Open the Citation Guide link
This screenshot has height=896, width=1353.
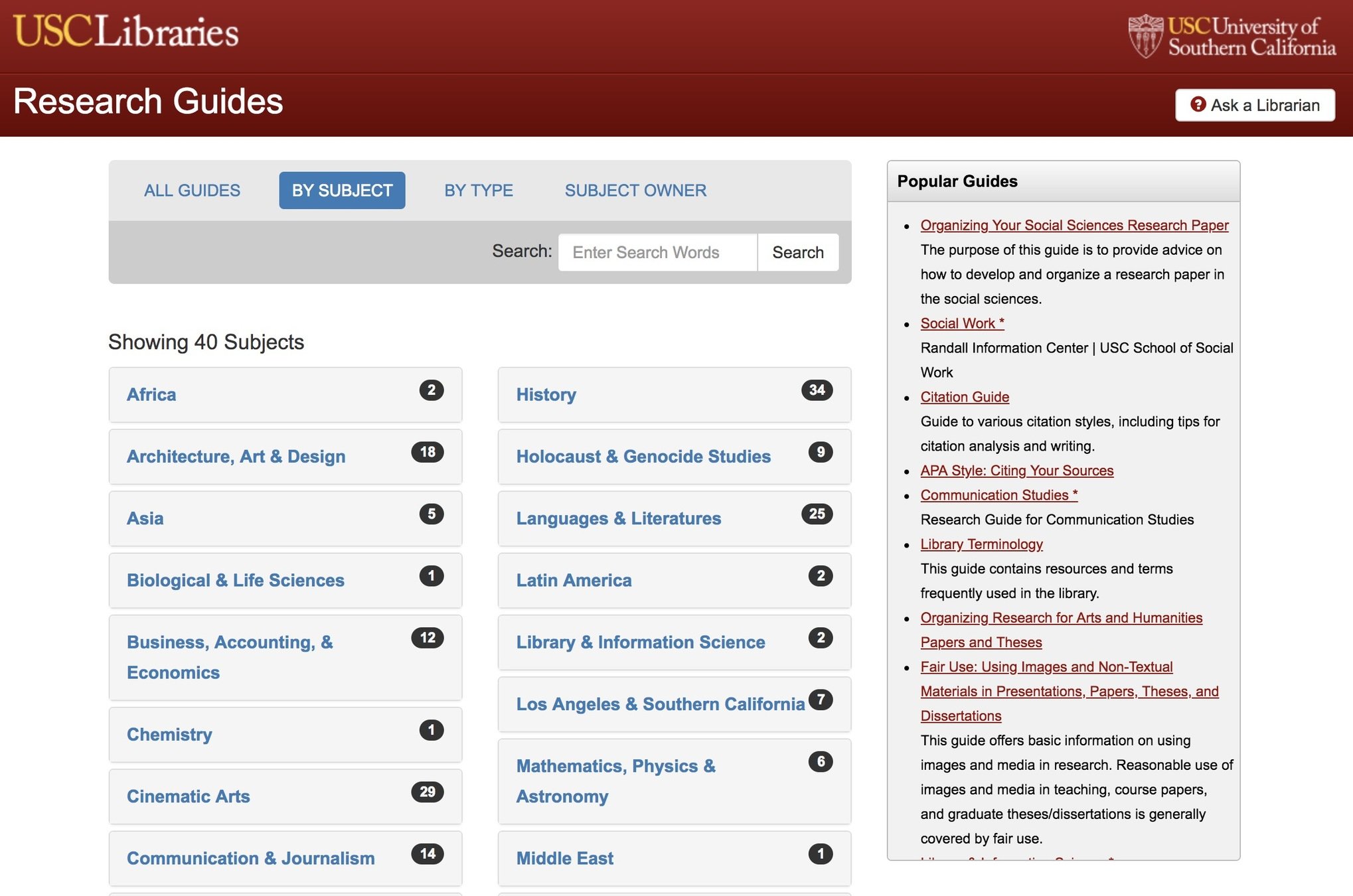(964, 397)
